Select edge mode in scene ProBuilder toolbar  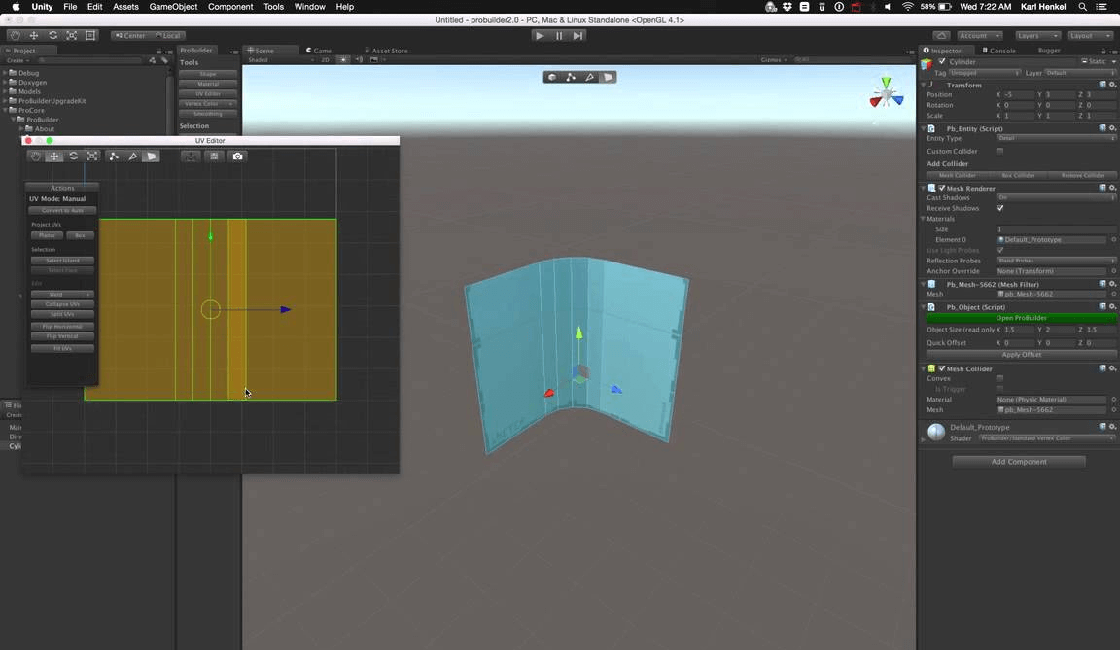click(x=589, y=77)
